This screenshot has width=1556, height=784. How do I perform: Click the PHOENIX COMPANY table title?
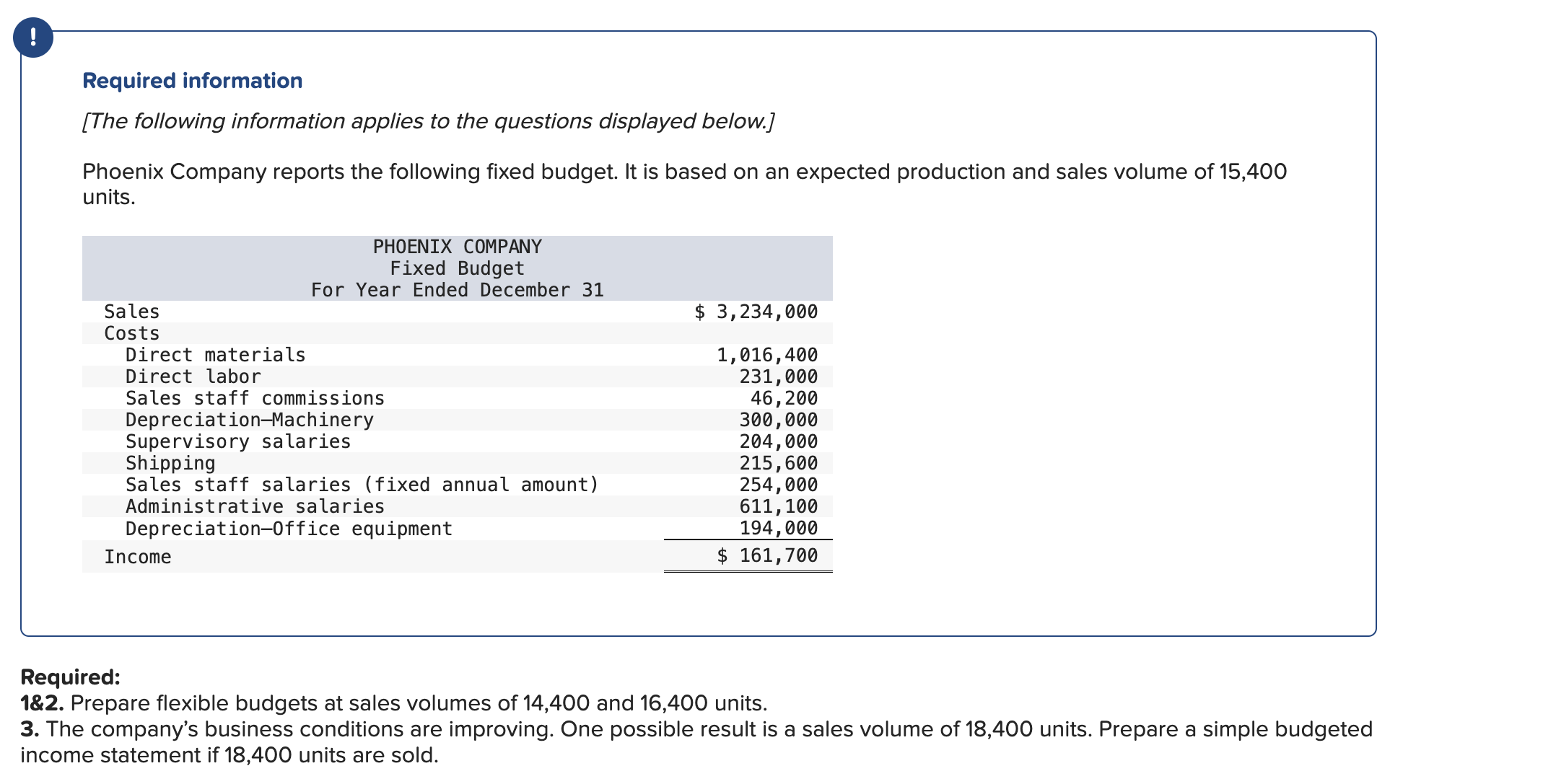[457, 247]
